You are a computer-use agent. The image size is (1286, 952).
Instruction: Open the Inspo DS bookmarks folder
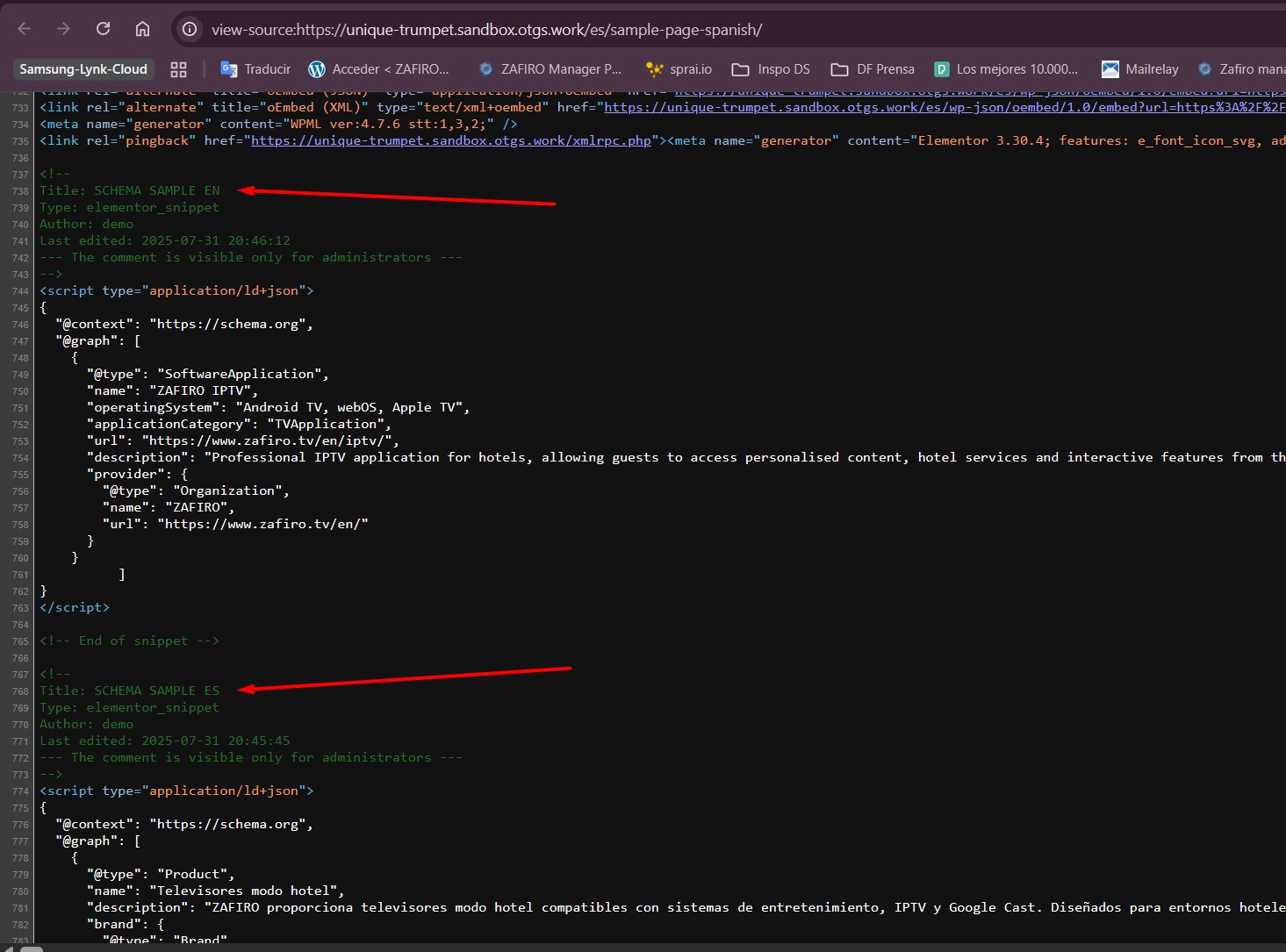(x=771, y=69)
